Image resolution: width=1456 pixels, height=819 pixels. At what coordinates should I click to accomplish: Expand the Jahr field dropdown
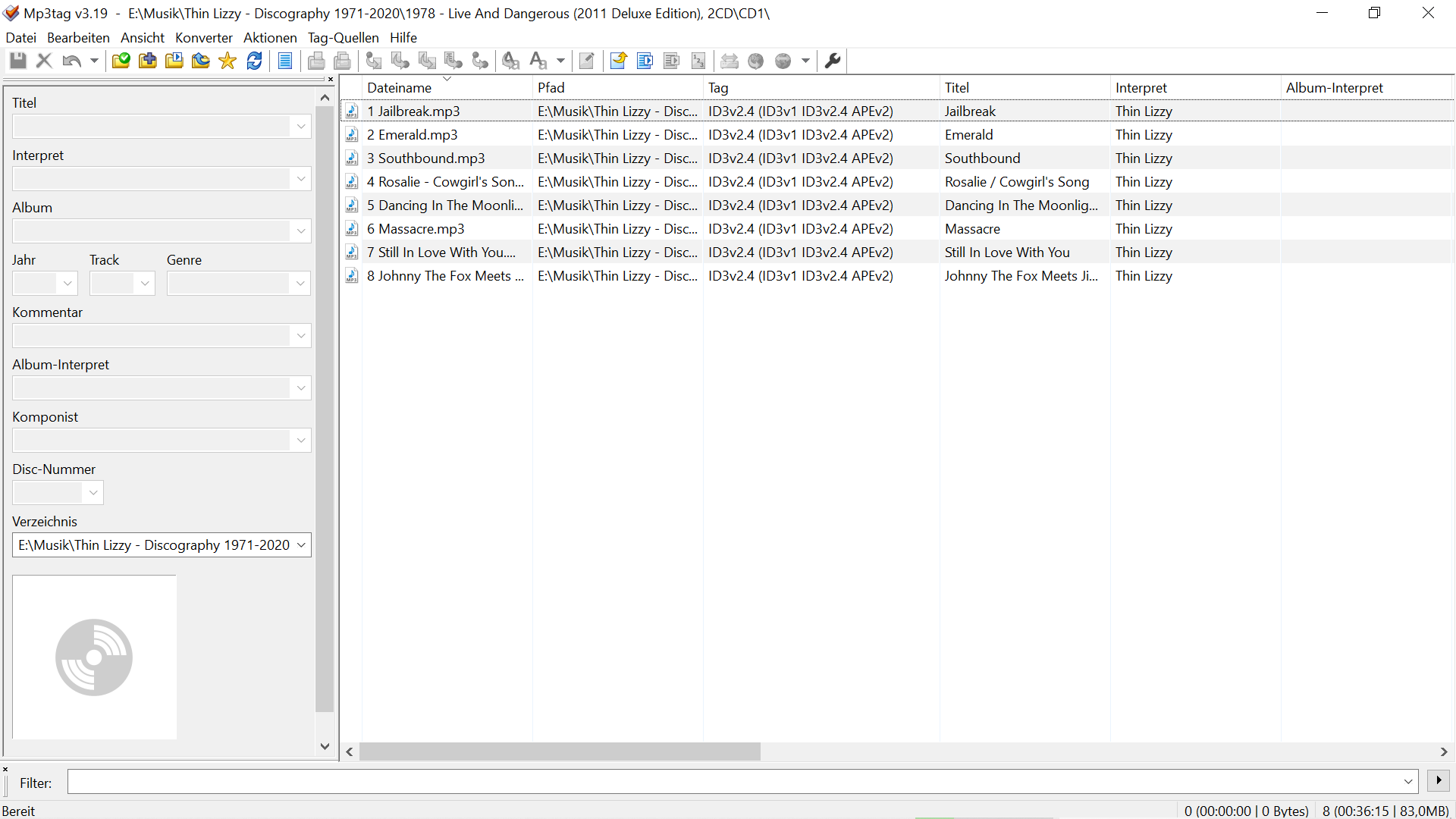click(x=67, y=284)
